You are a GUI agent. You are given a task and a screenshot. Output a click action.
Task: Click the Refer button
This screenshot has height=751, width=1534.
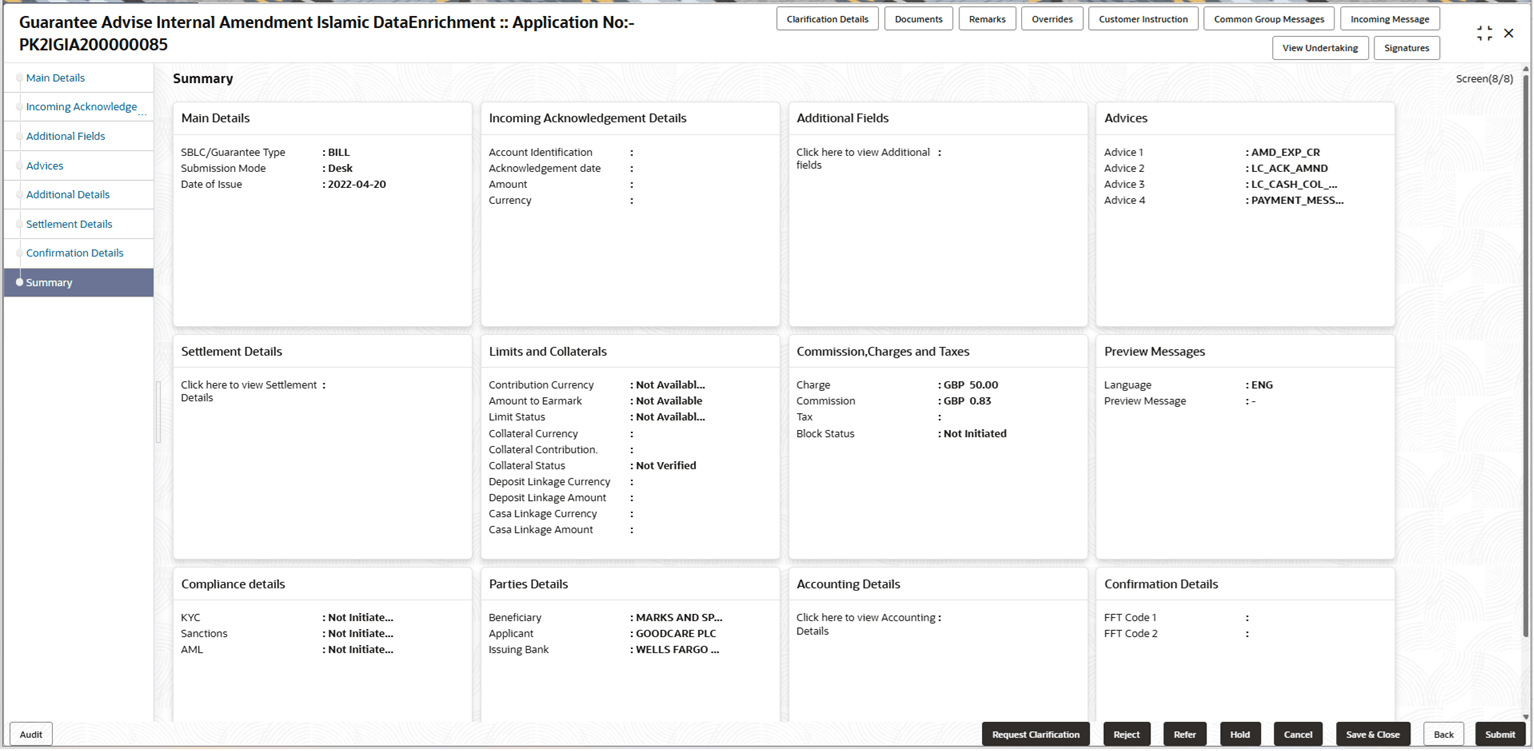pos(1185,735)
